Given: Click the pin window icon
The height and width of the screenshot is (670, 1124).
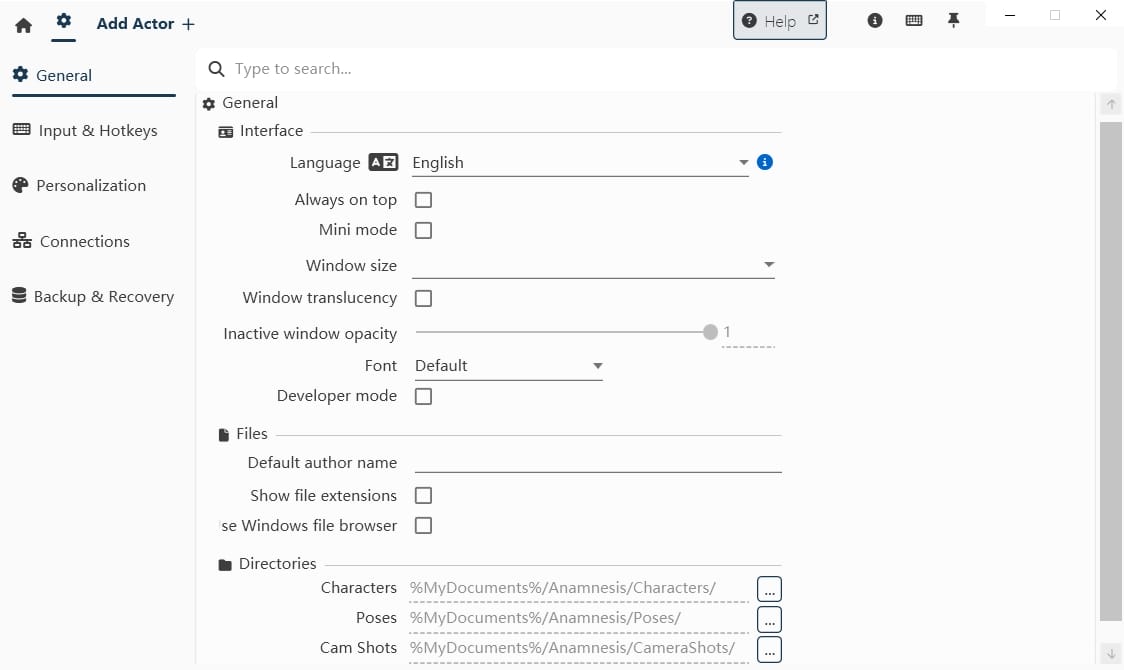Looking at the screenshot, I should coord(953,21).
